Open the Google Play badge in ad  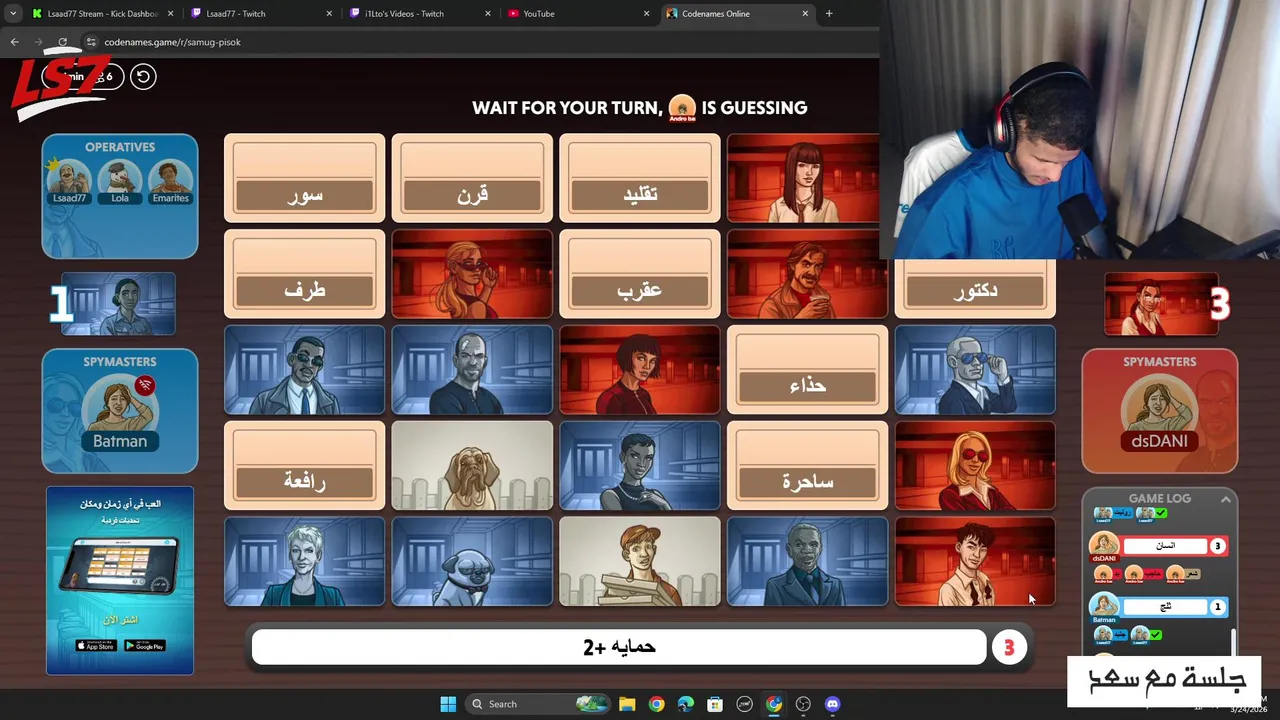(x=144, y=646)
